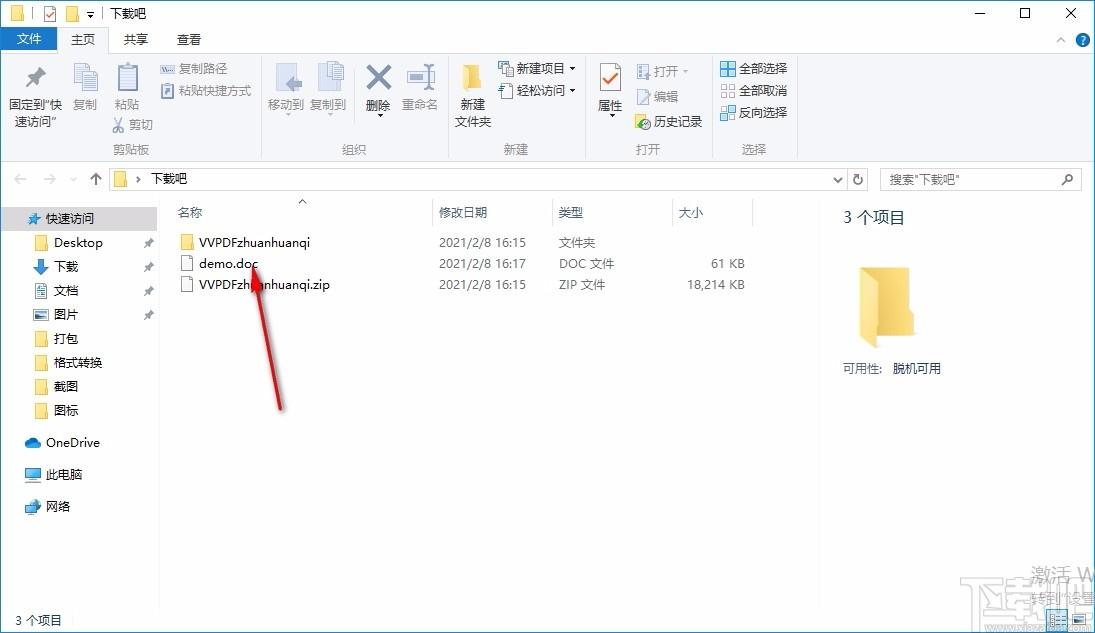
Task: Open Help with the question mark icon
Action: 1082,41
